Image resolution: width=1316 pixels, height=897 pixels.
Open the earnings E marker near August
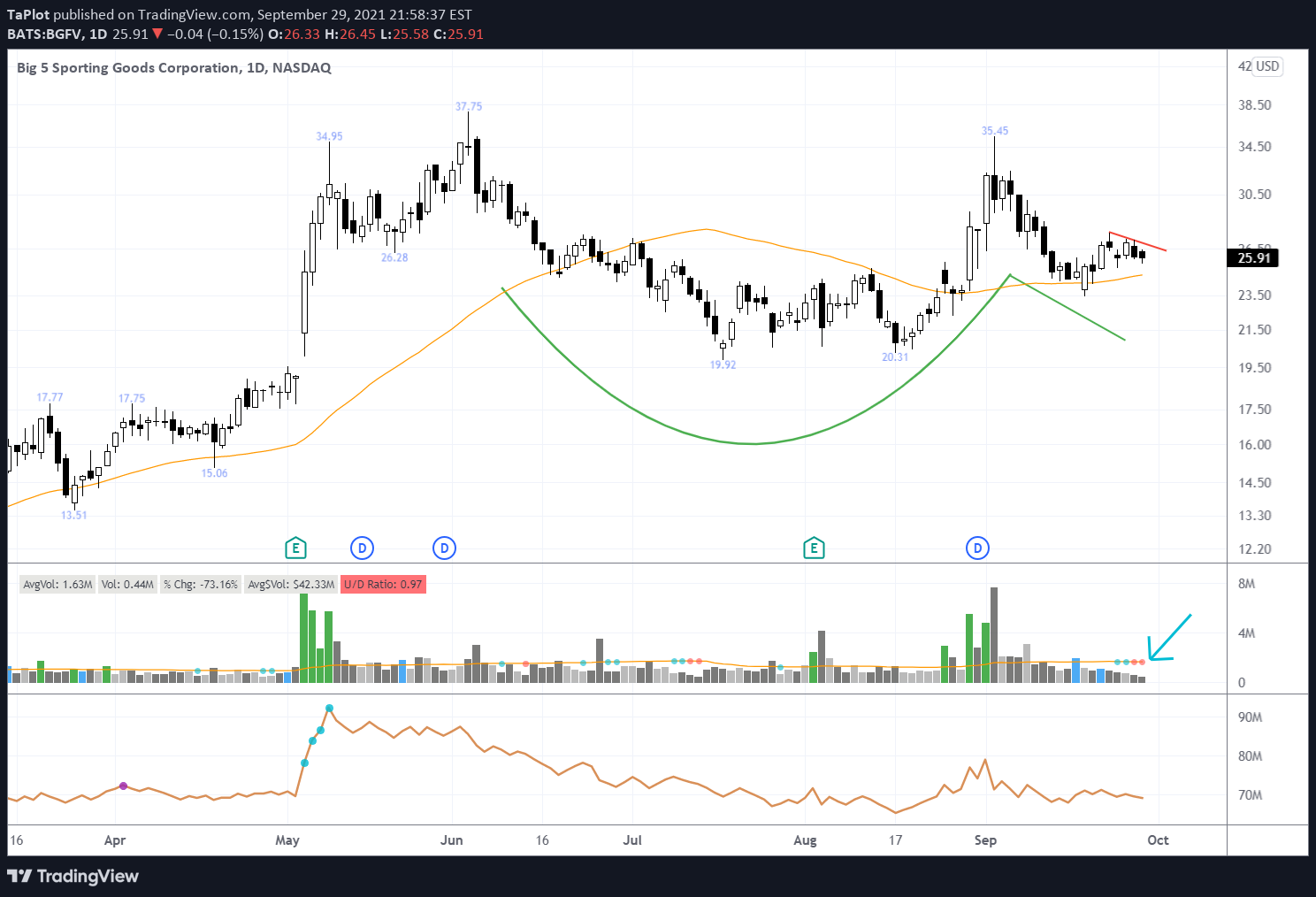(814, 548)
